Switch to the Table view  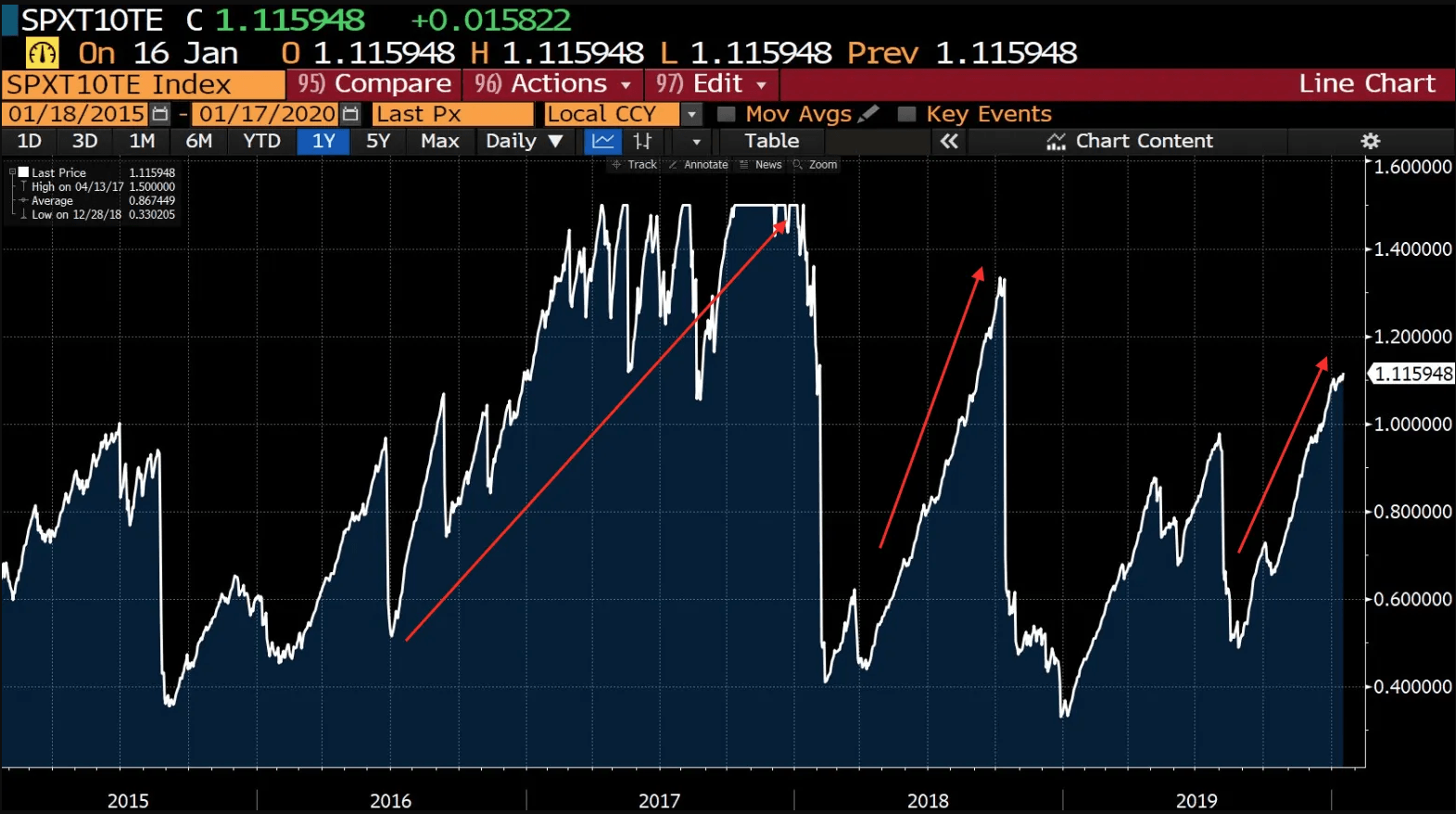(771, 141)
